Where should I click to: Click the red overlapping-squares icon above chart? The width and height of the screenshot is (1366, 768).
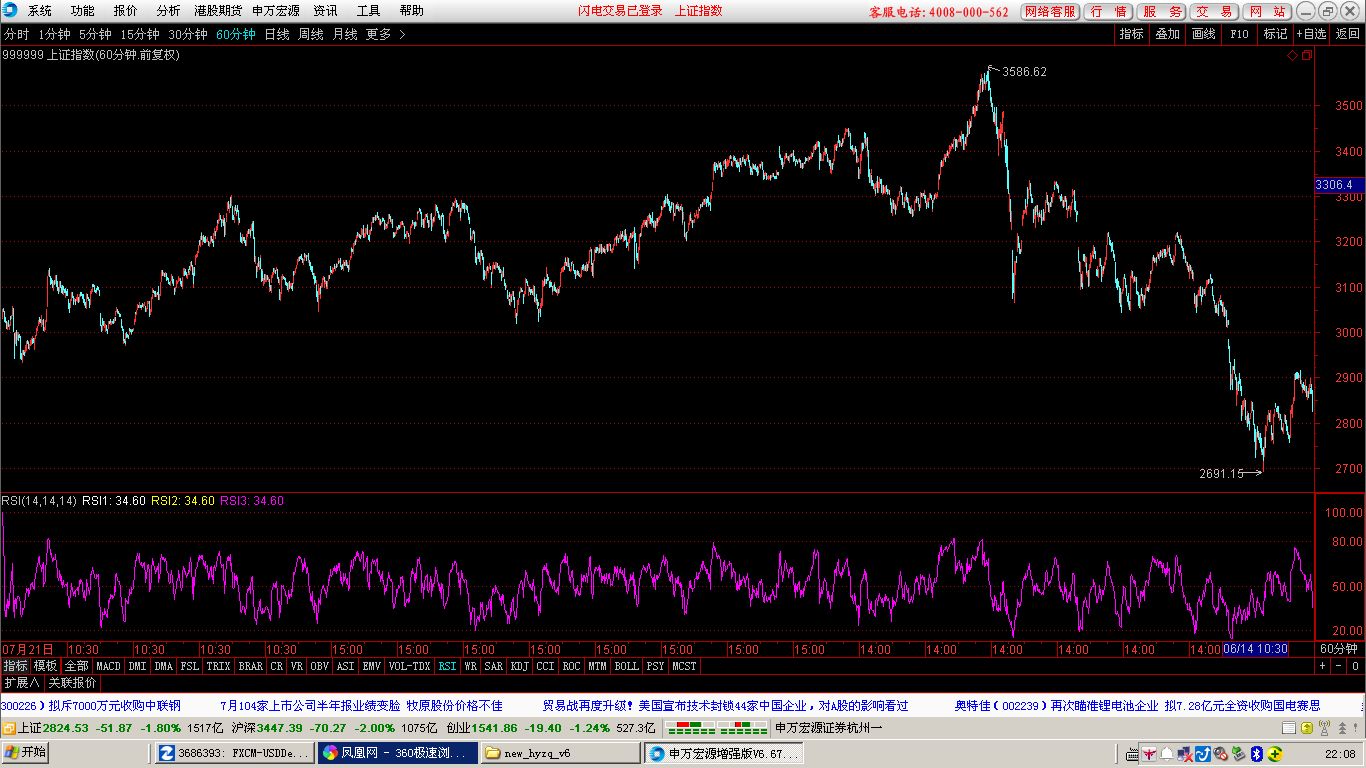click(x=1305, y=56)
